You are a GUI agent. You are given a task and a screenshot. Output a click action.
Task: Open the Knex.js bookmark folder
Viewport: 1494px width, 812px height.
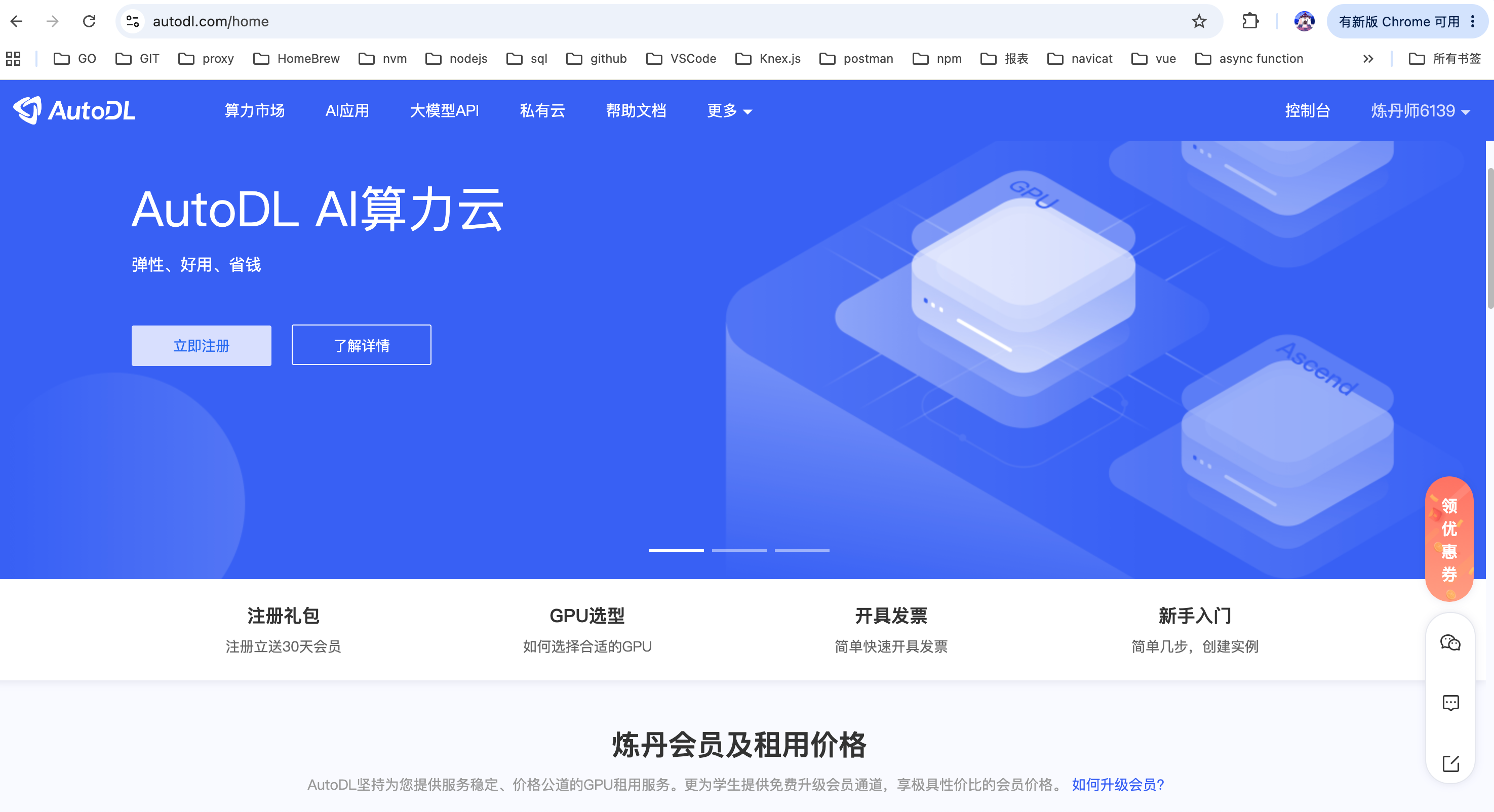pos(768,59)
